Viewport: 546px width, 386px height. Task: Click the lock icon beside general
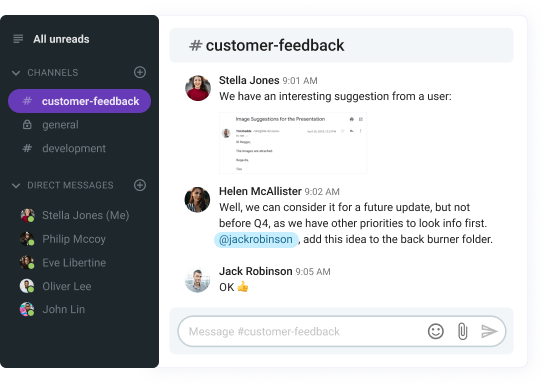(27, 124)
